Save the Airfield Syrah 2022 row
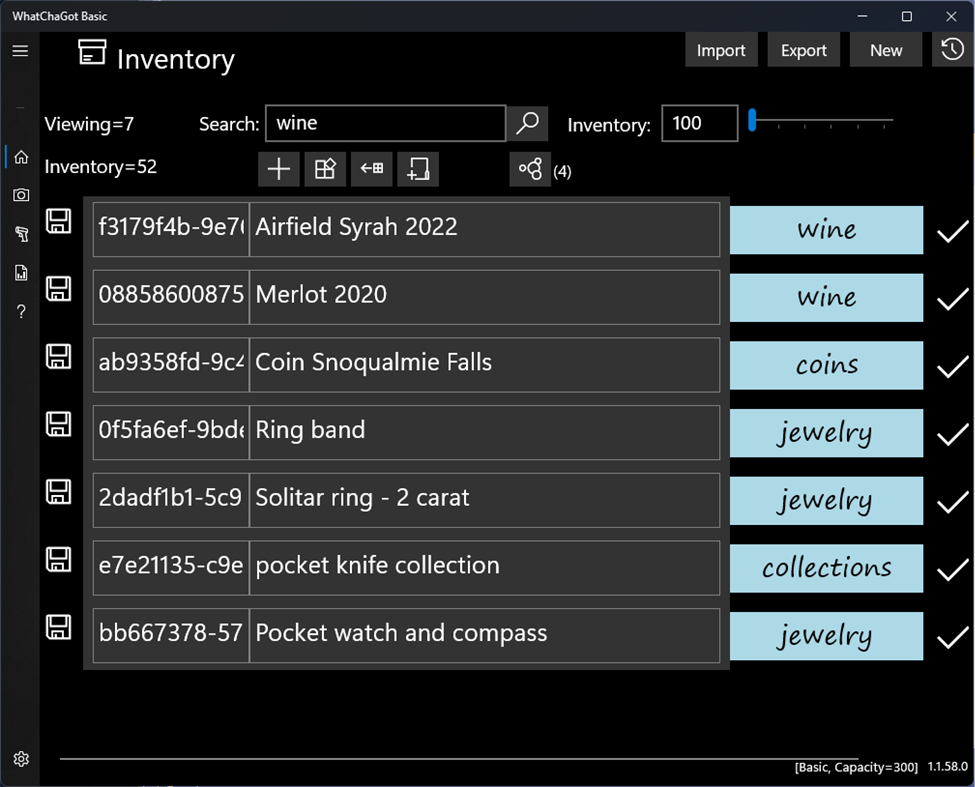975x787 pixels. pyautogui.click(x=58, y=221)
